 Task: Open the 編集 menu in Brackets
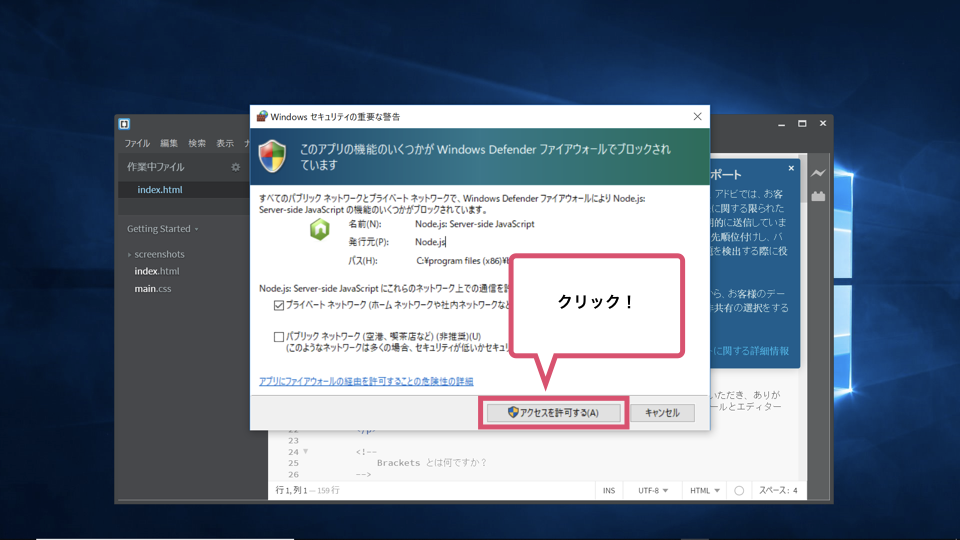click(x=169, y=143)
